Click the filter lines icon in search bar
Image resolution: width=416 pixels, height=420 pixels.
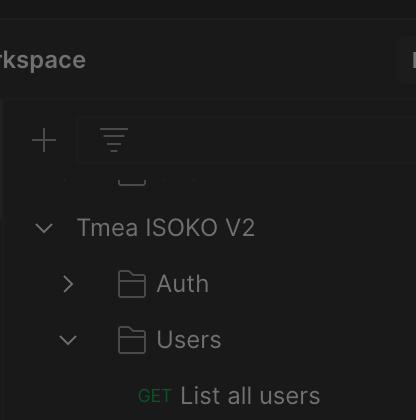point(114,140)
